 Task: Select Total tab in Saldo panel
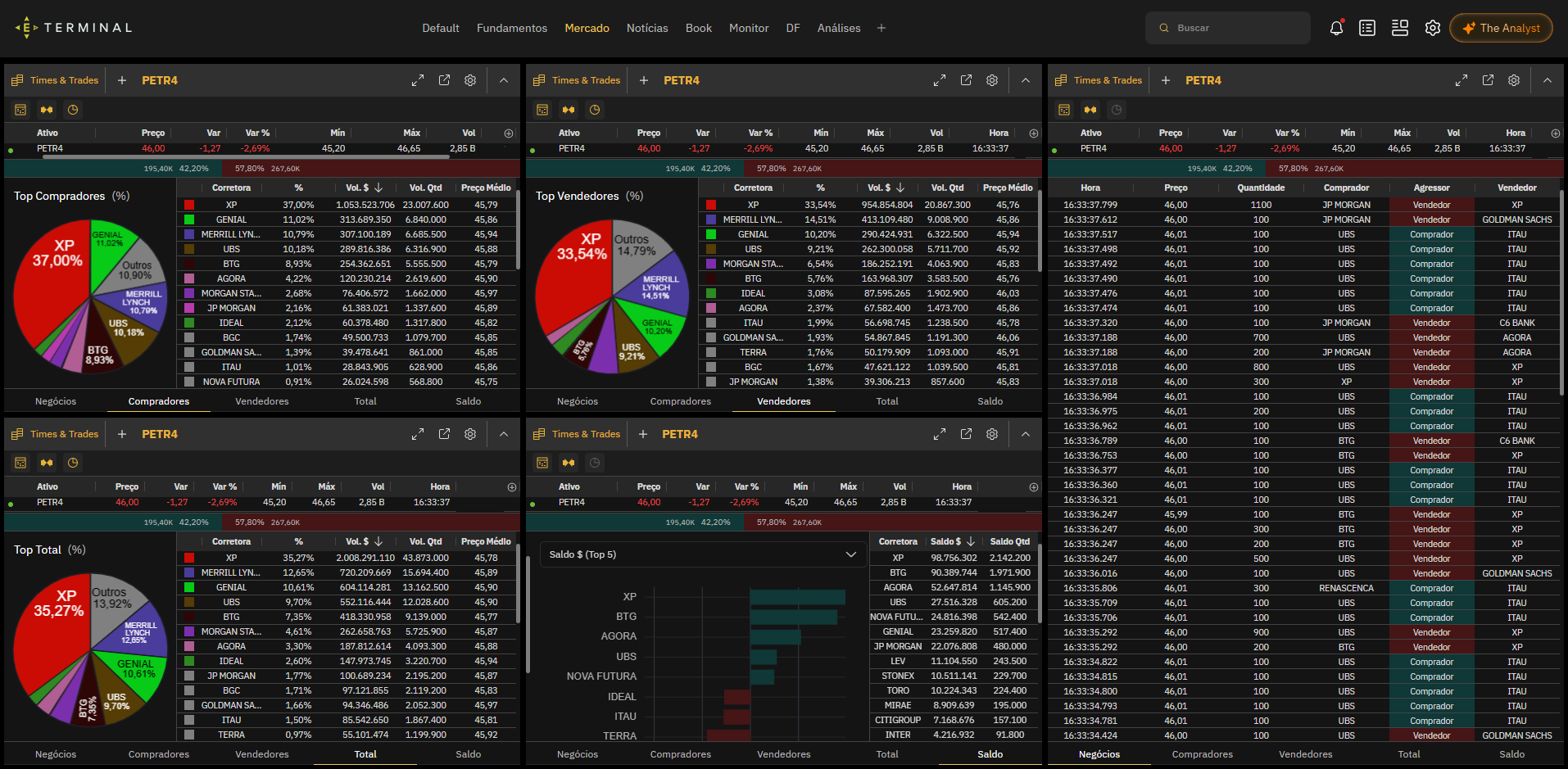click(887, 754)
